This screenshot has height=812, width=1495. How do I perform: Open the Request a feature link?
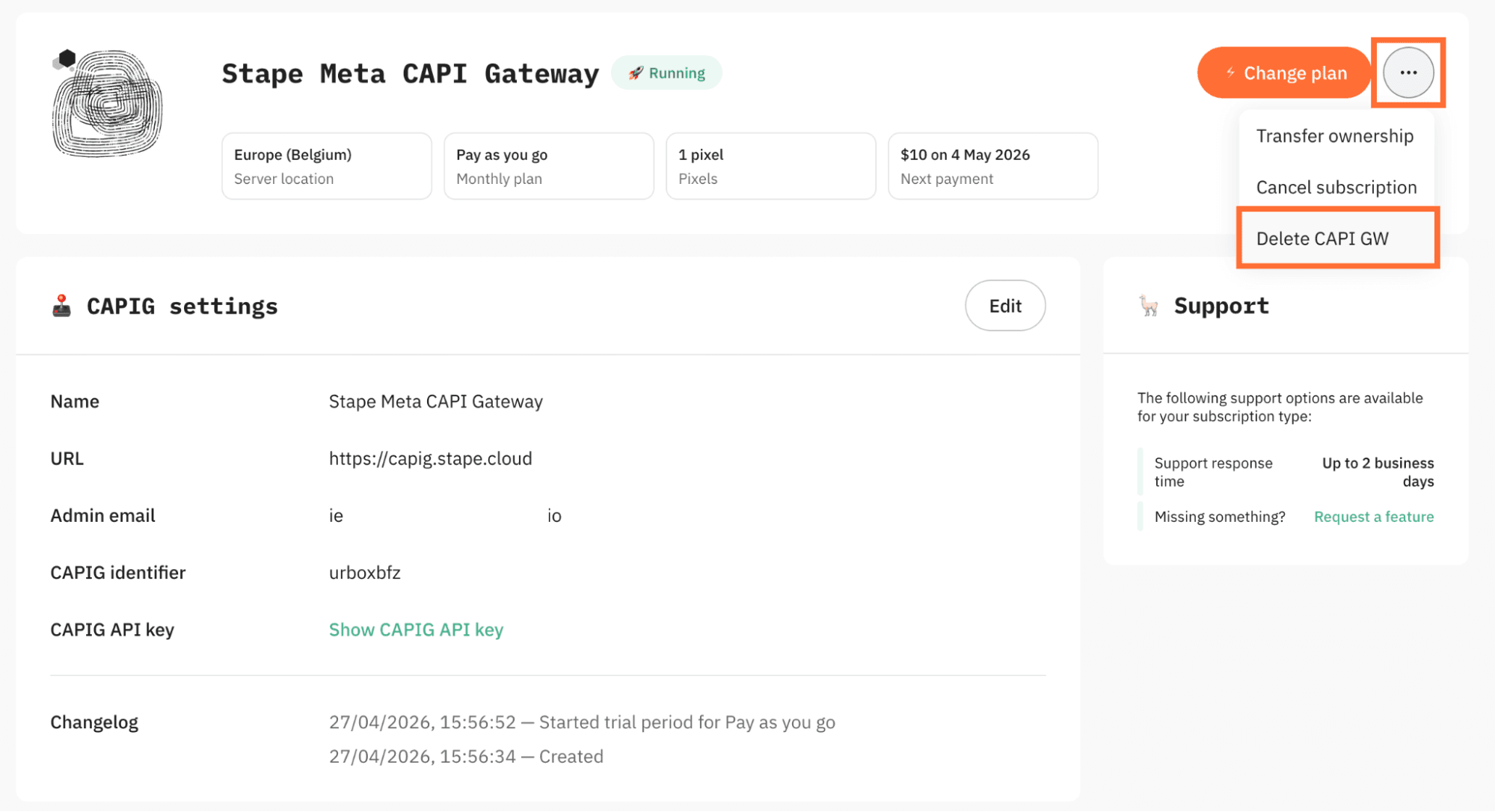coord(1374,517)
